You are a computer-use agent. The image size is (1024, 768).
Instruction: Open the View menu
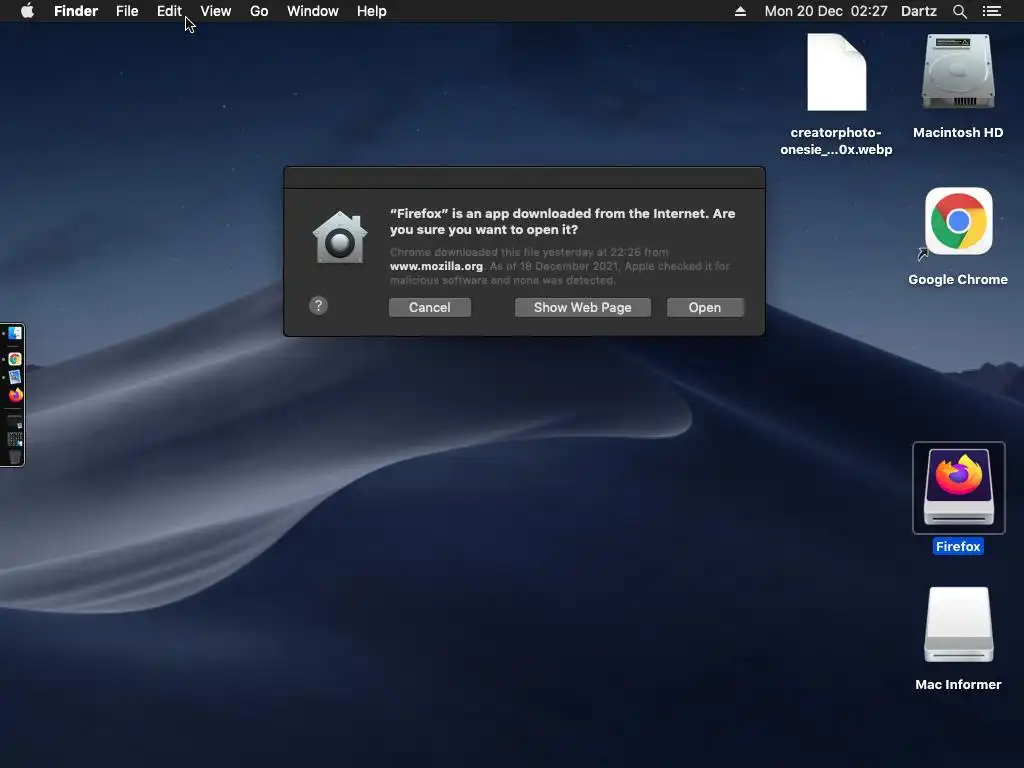(x=216, y=11)
